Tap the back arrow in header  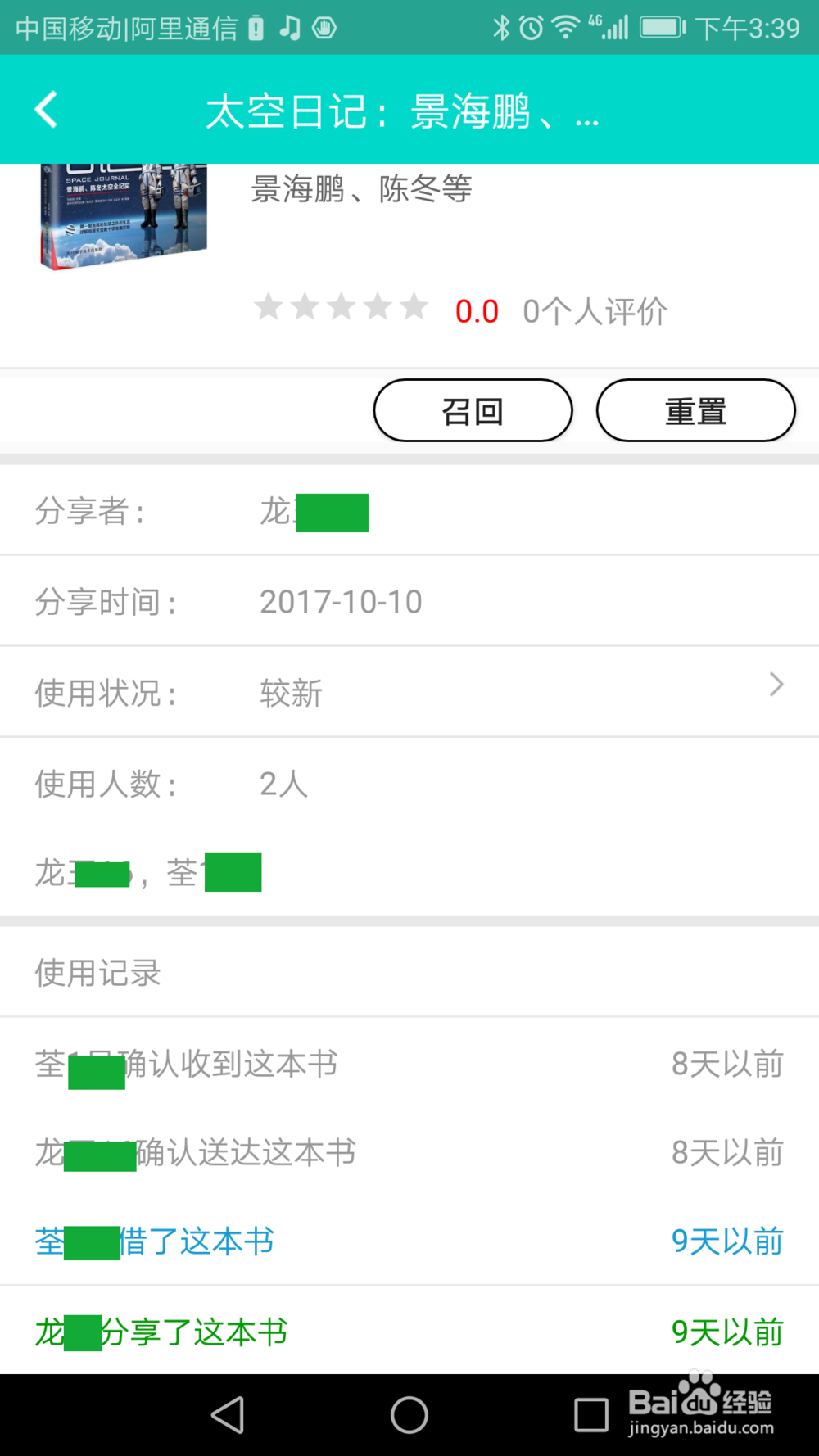pyautogui.click(x=47, y=110)
